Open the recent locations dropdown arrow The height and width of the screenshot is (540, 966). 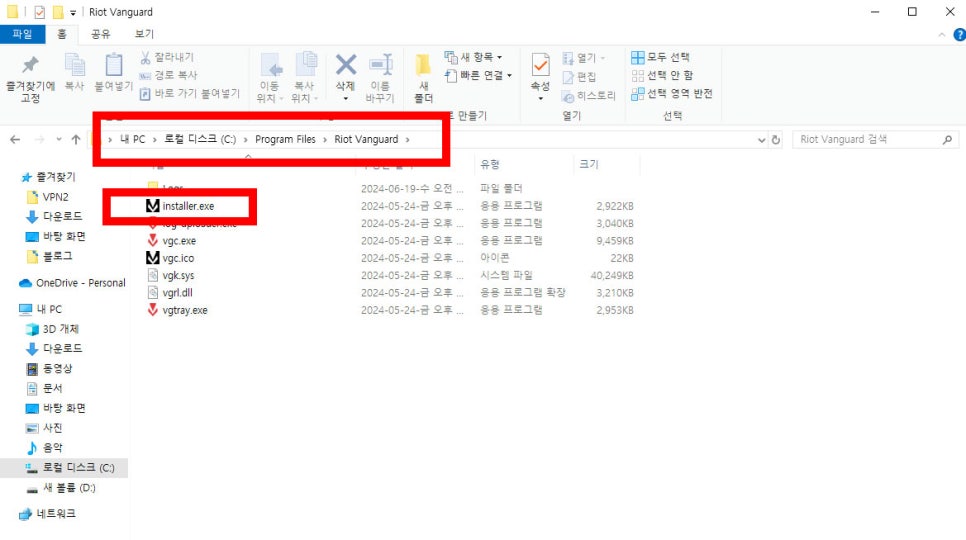tap(59, 140)
